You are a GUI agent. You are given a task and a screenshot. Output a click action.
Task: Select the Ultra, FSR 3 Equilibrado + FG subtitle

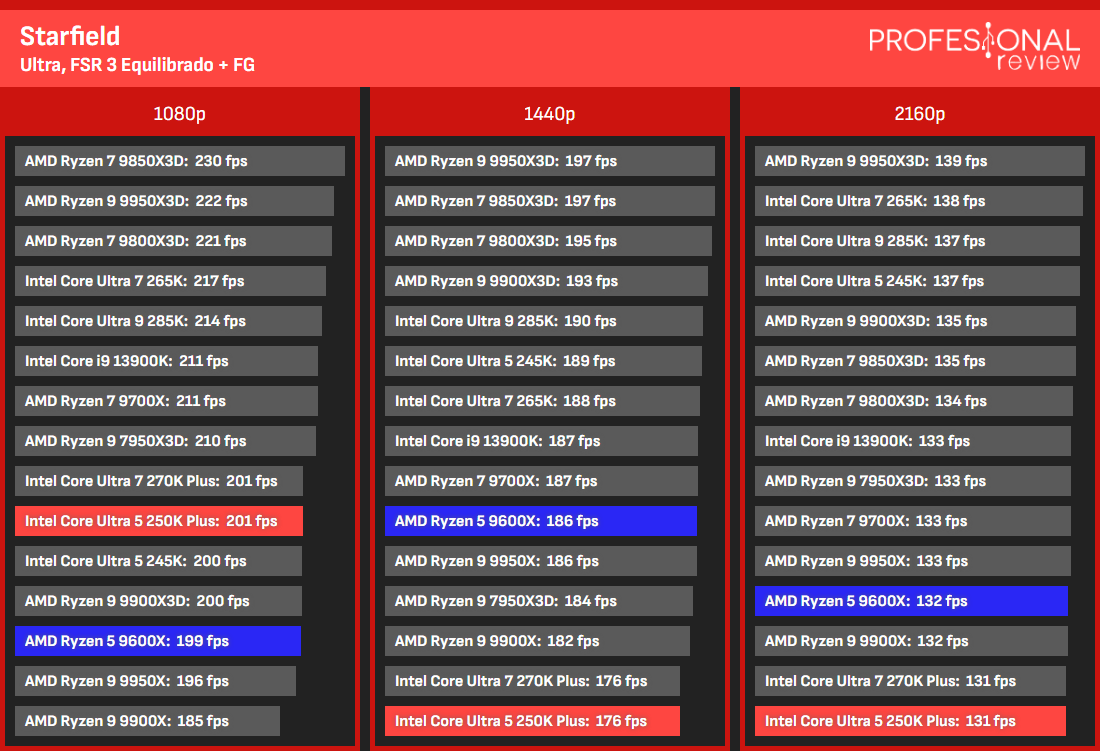point(137,65)
